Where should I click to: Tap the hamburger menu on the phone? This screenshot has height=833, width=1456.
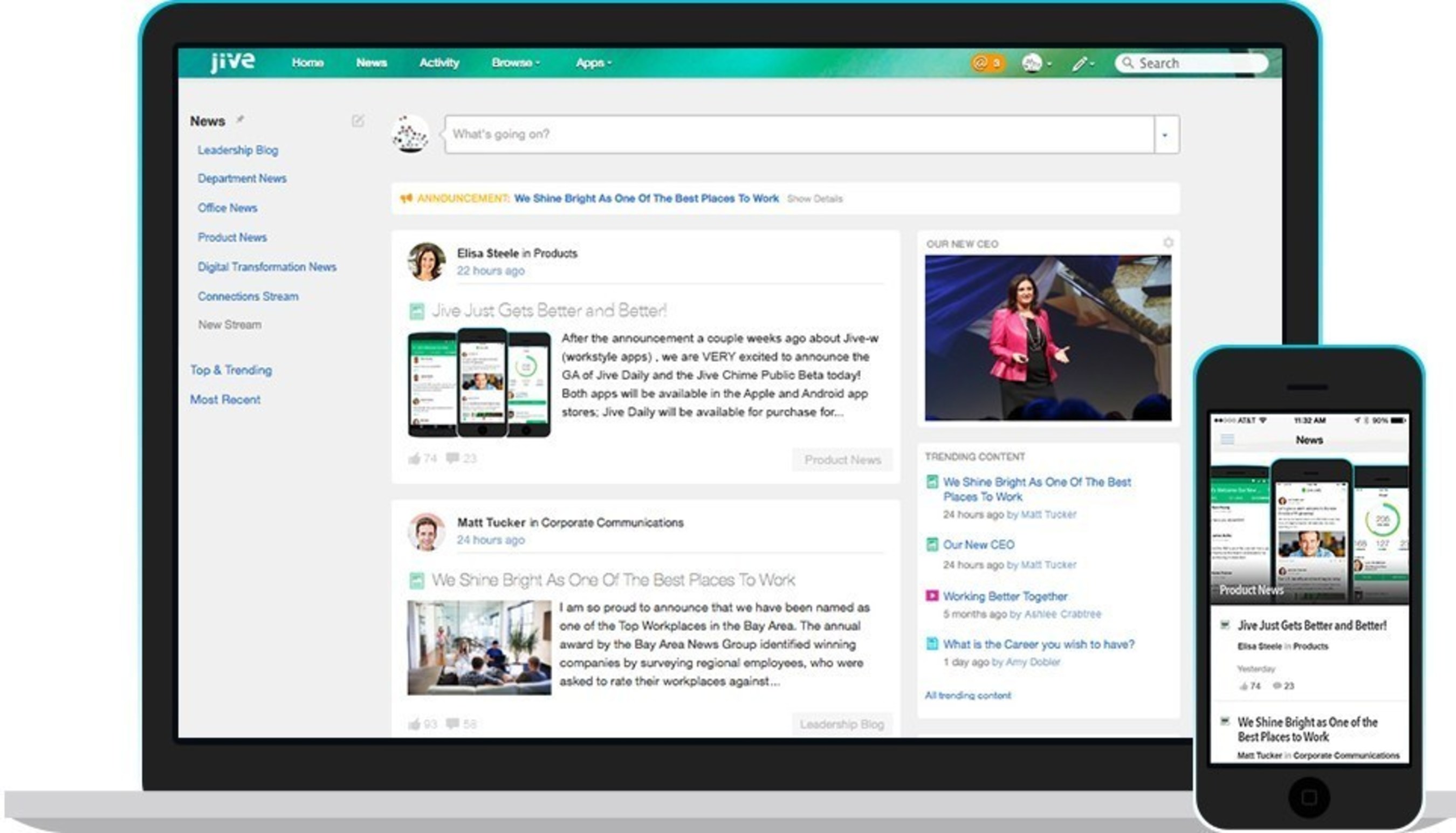pos(1227,439)
